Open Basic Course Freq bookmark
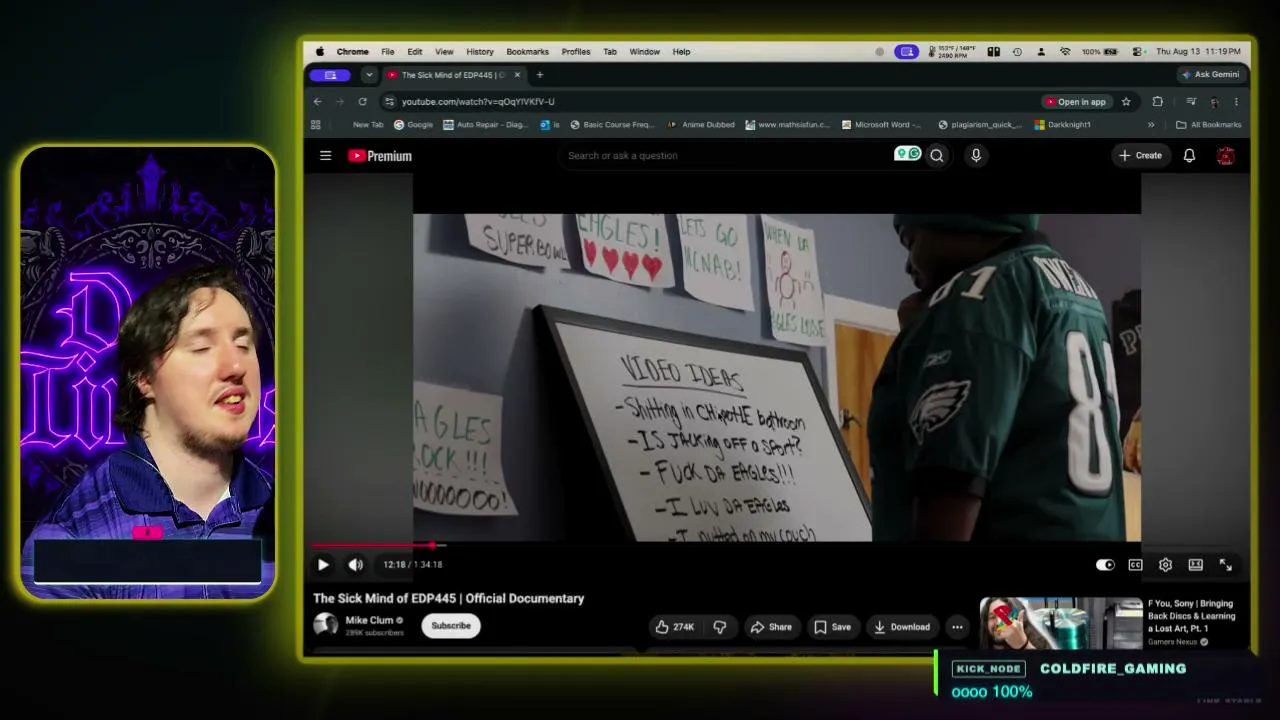This screenshot has height=720, width=1280. pos(611,125)
